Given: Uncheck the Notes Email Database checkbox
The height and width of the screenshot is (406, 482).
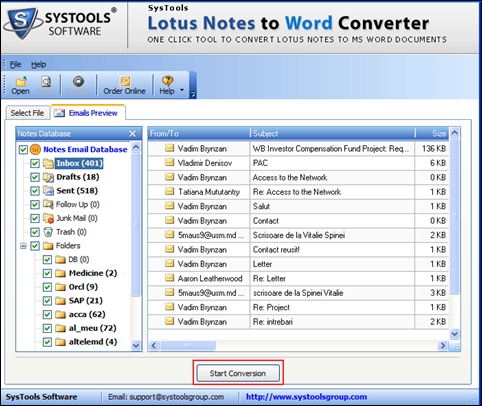Looking at the screenshot, I should pyautogui.click(x=23, y=149).
